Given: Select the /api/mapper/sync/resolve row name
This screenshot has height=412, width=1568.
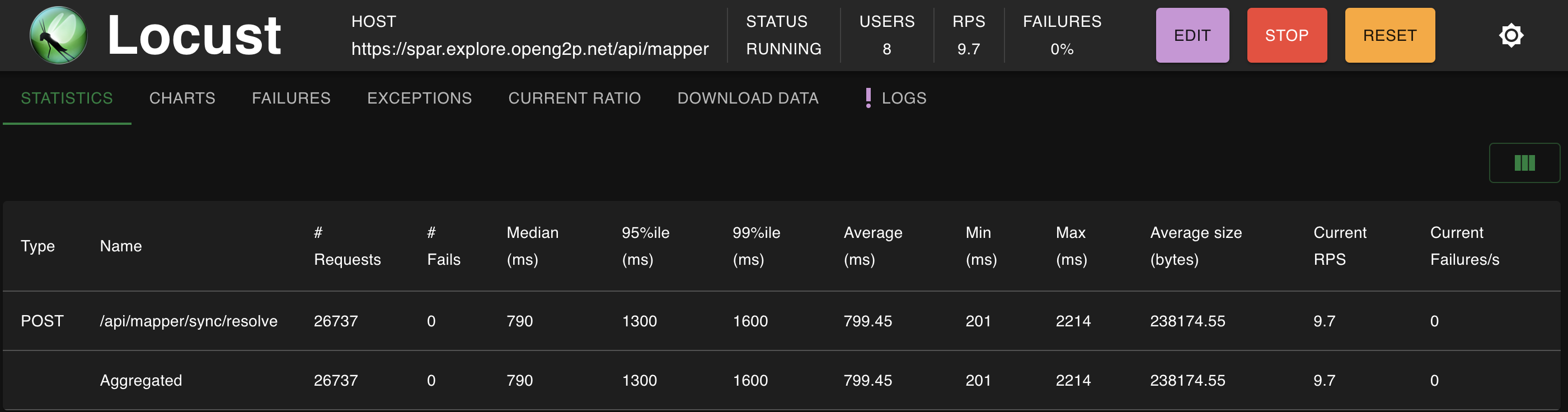Looking at the screenshot, I should (188, 321).
